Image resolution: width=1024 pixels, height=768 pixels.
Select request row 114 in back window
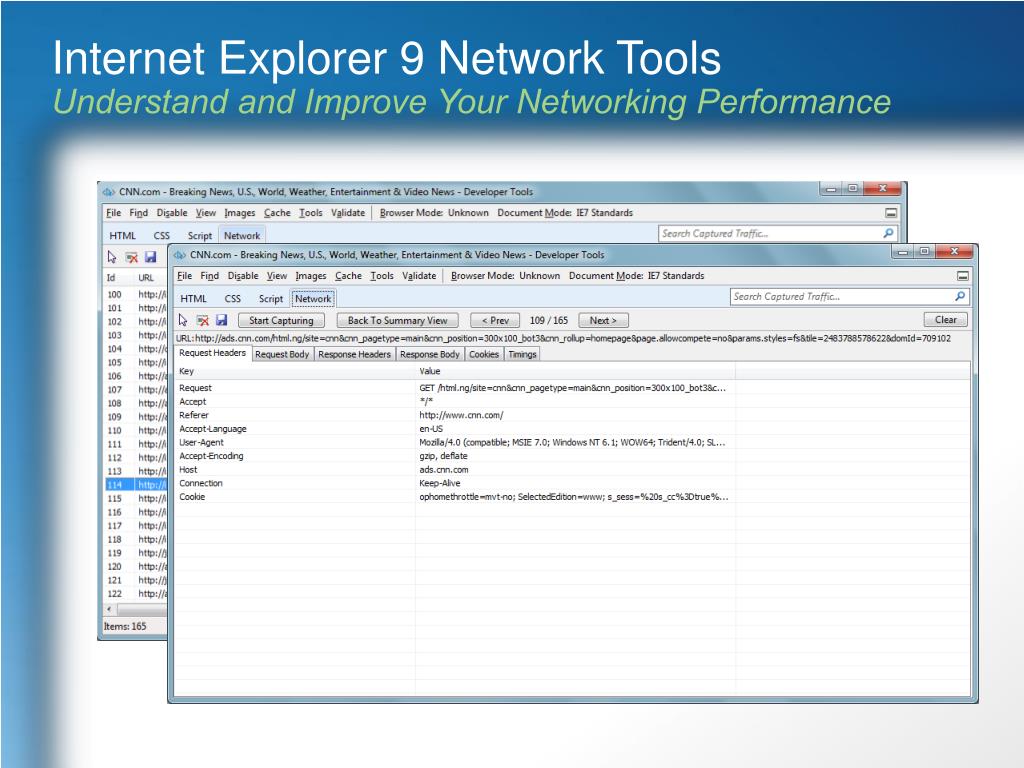point(136,485)
